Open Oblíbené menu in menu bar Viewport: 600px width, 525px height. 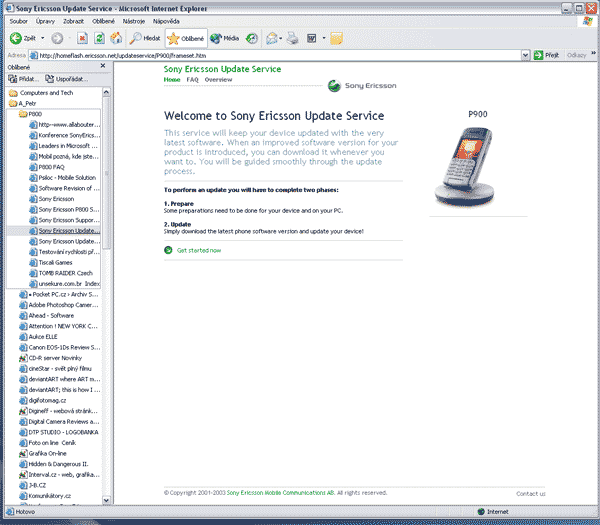103,21
